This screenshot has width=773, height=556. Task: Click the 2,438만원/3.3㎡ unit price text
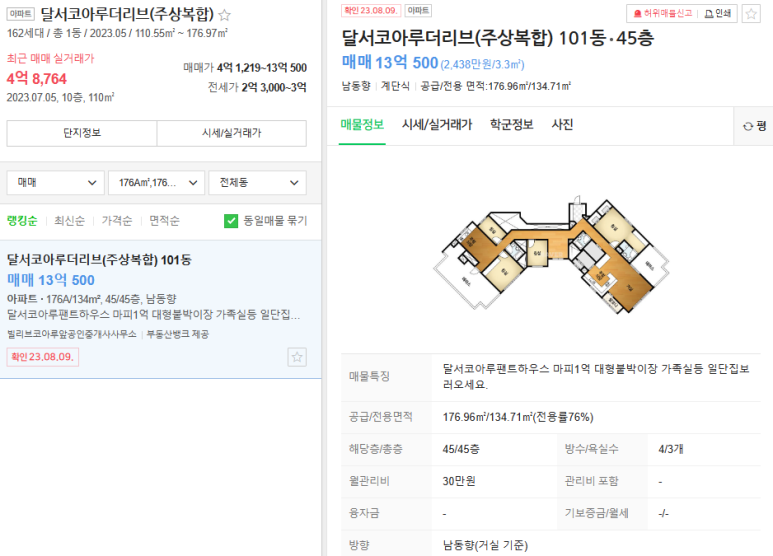click(482, 65)
